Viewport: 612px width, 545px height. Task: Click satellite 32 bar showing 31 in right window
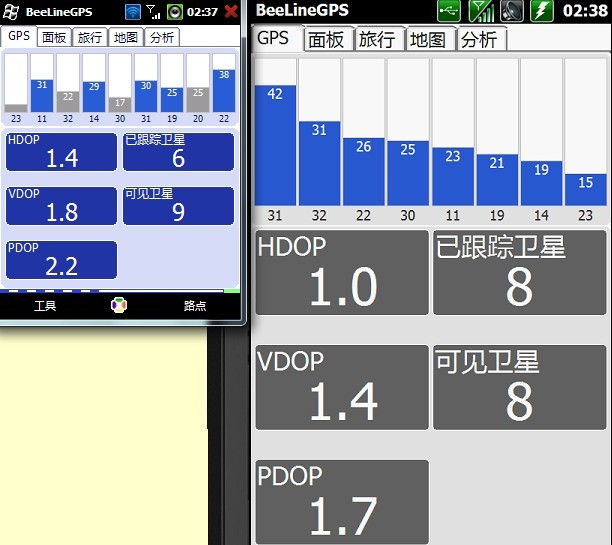[319, 163]
